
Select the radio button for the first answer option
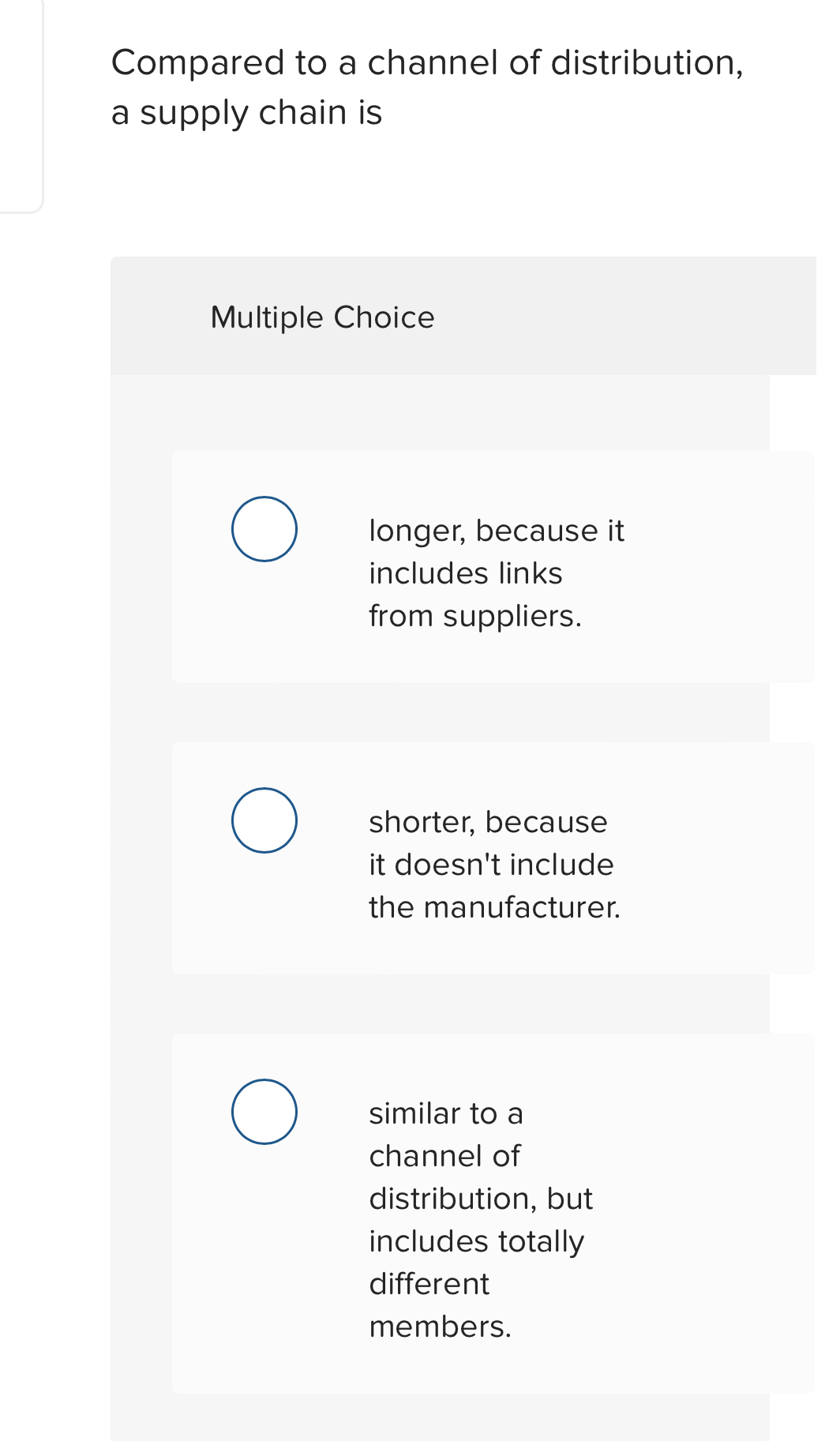264,529
